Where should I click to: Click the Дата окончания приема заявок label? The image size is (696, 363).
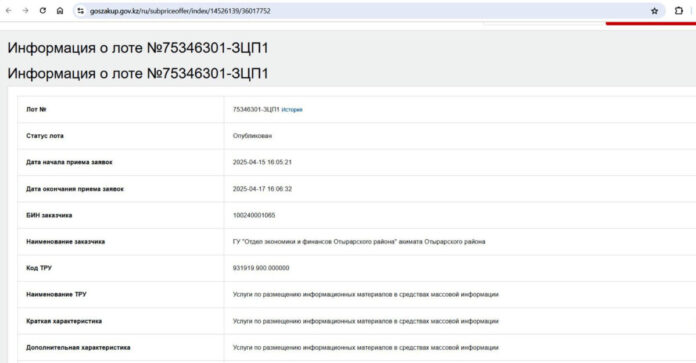coord(75,189)
